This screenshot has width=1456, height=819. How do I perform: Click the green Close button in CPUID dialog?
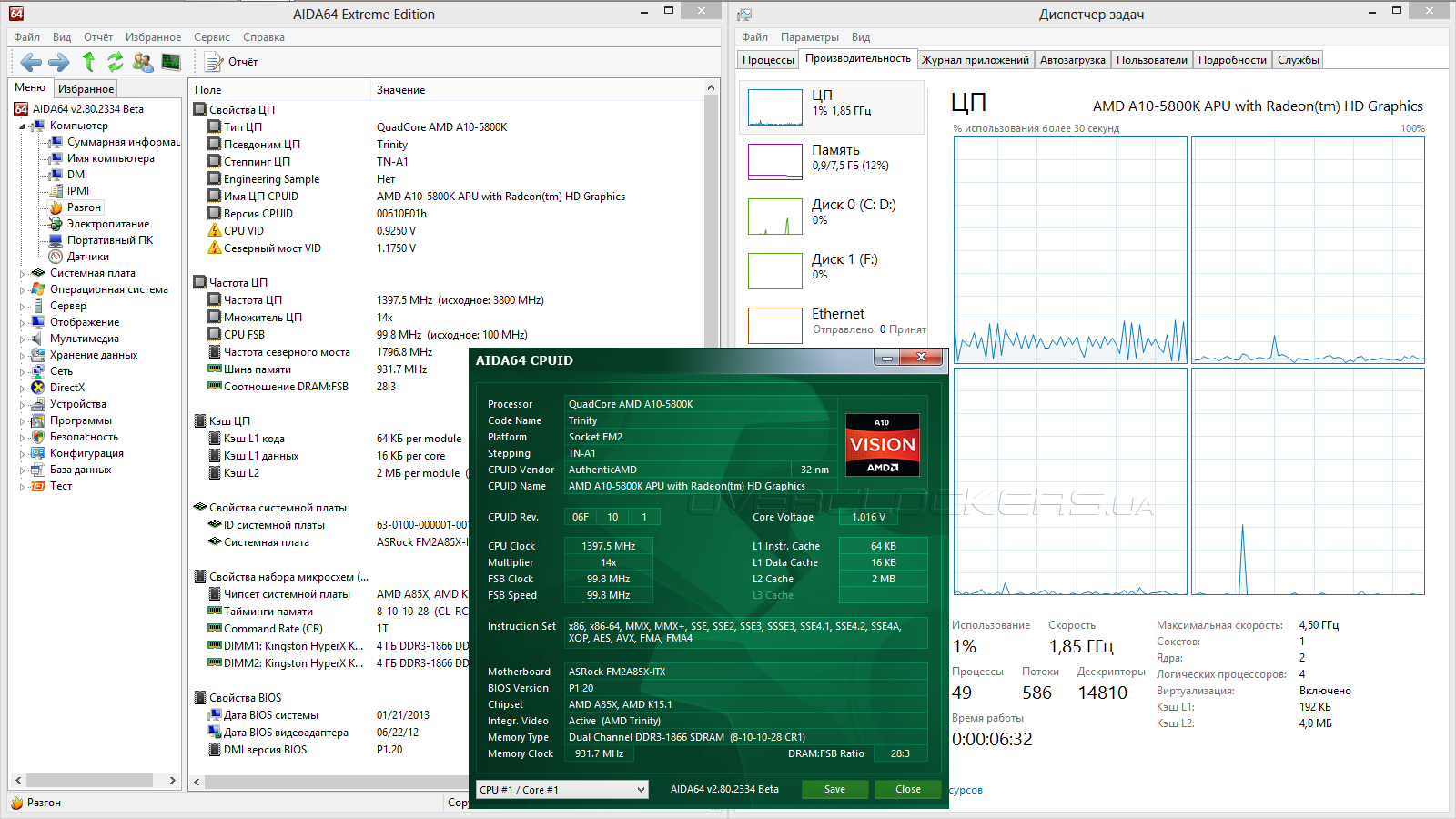point(907,790)
